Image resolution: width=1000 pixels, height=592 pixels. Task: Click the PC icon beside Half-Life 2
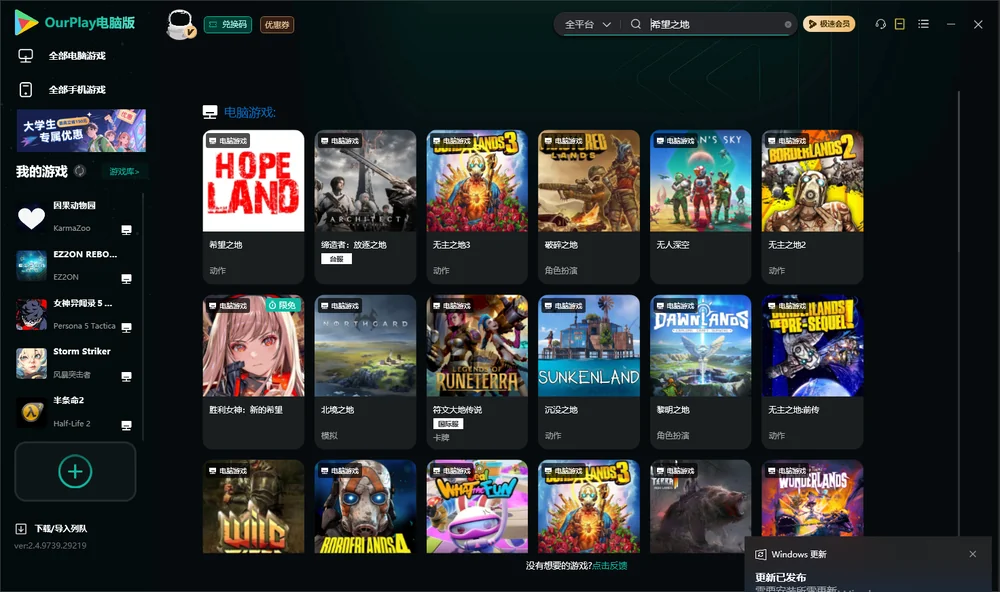[126, 426]
